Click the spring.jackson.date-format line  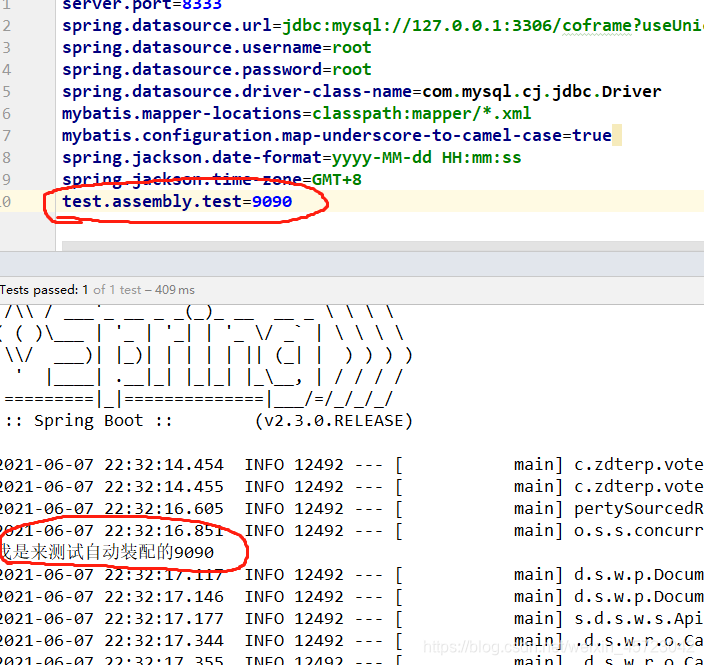[292, 158]
